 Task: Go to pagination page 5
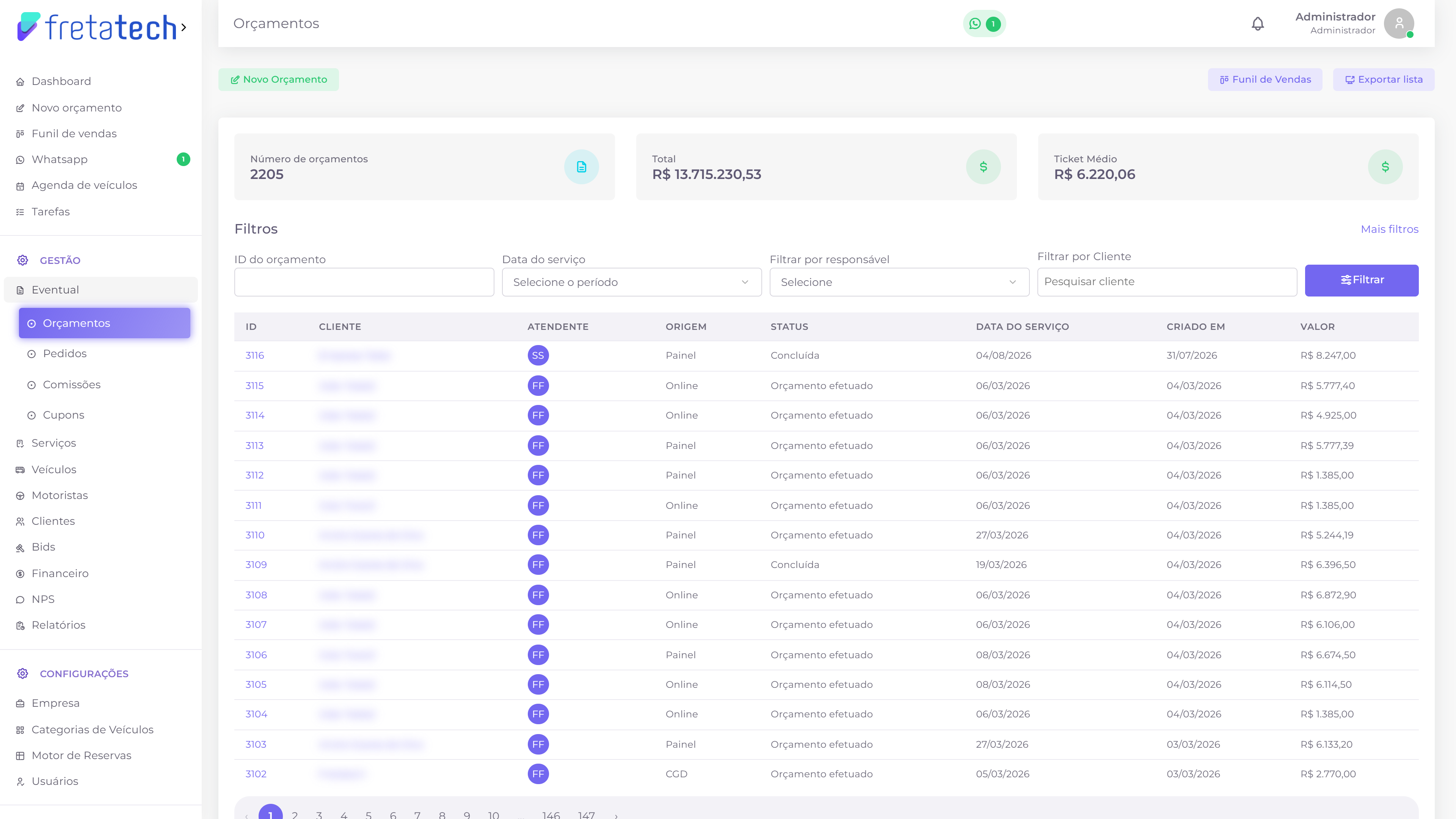[x=369, y=814]
